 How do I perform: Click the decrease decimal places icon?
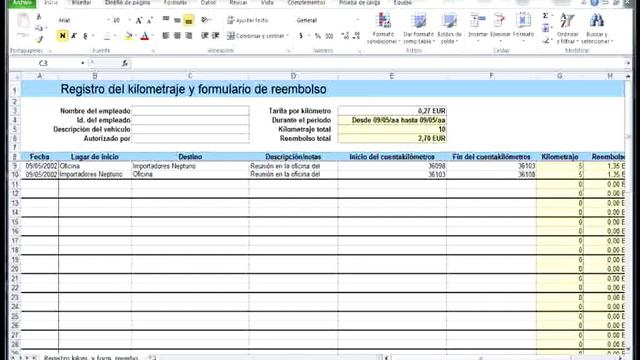[x=356, y=36]
